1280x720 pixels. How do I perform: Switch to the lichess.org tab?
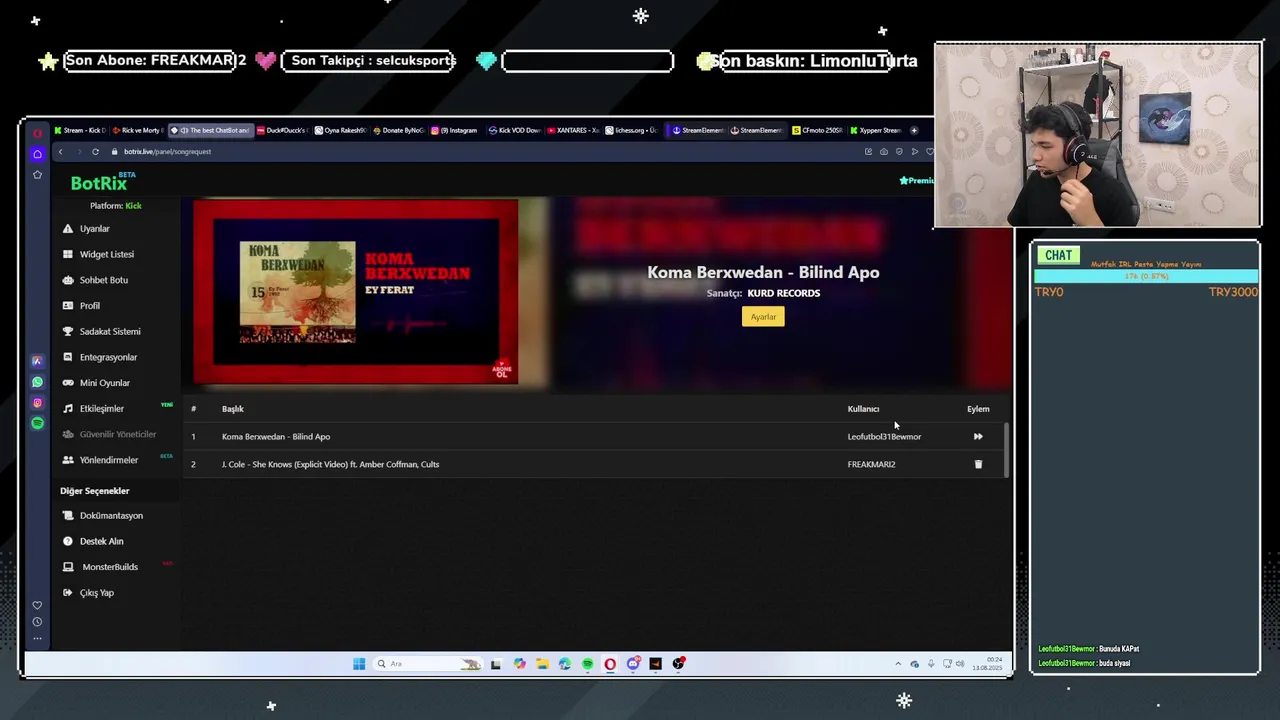click(632, 130)
